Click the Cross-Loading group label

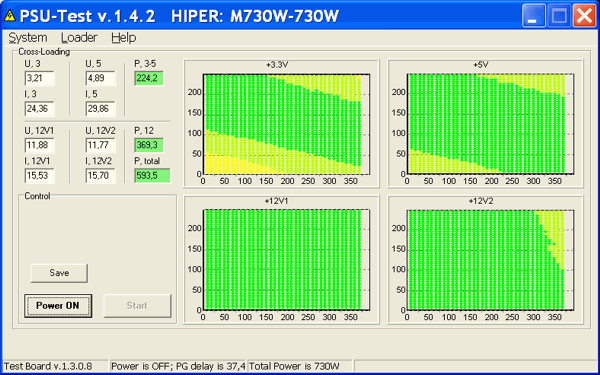tap(44, 52)
